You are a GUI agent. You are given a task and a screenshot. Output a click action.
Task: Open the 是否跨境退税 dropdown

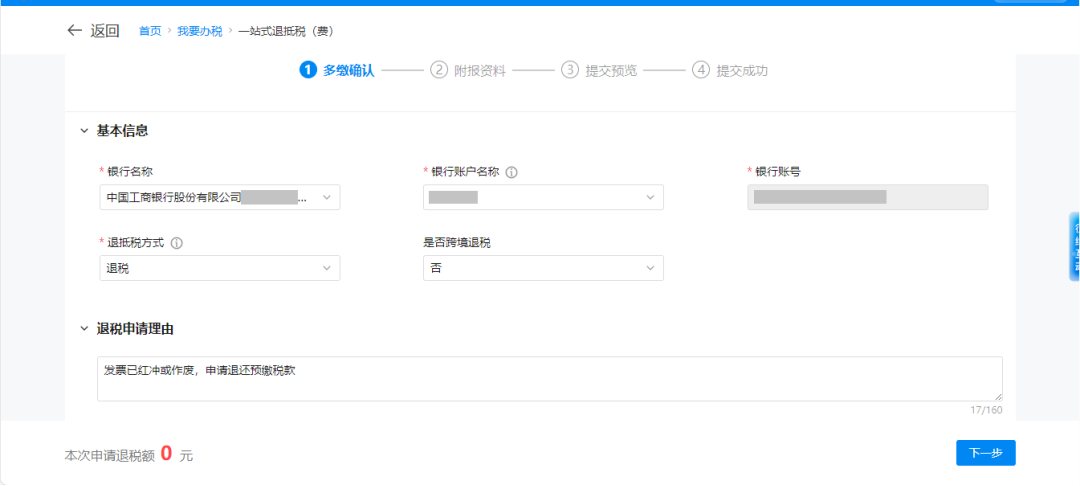(543, 268)
